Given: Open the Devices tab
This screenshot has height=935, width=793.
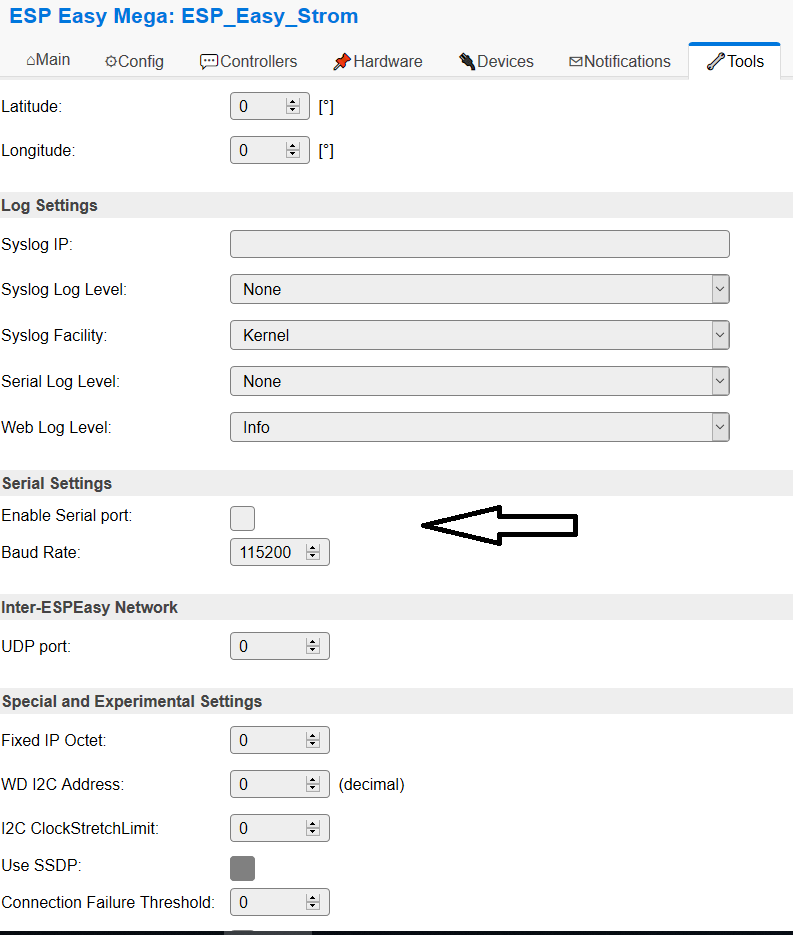Looking at the screenshot, I should (496, 61).
